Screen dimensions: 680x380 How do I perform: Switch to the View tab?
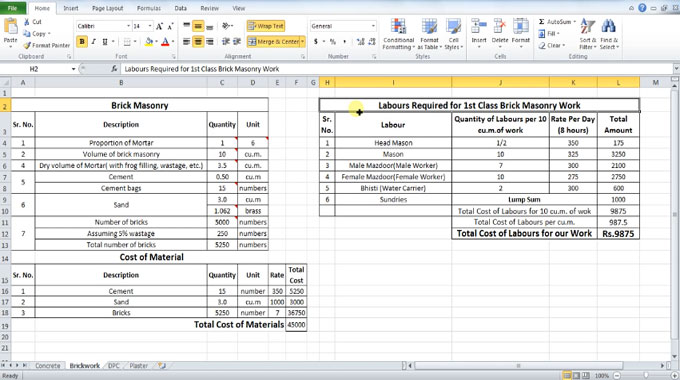coord(239,8)
